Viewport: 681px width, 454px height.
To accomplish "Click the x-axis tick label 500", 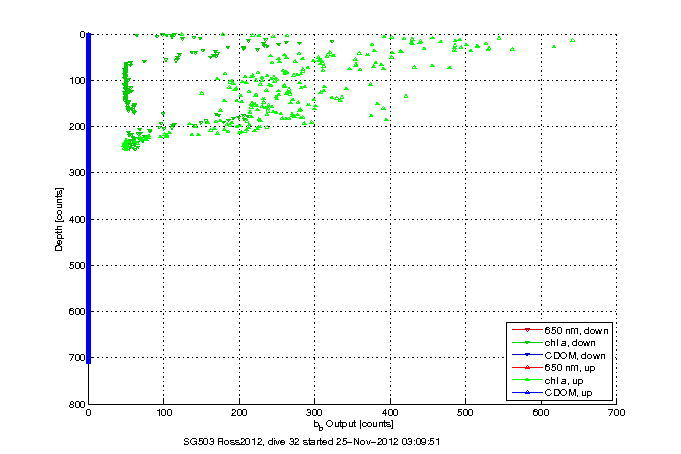I will point(465,413).
